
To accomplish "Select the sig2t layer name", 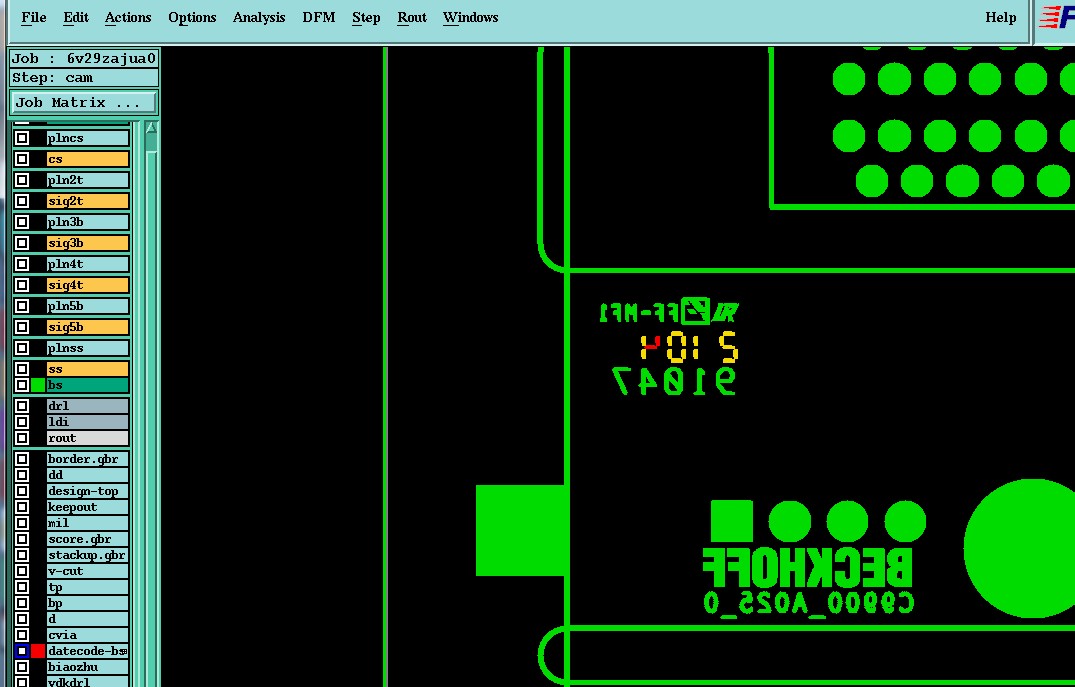I will pos(88,201).
